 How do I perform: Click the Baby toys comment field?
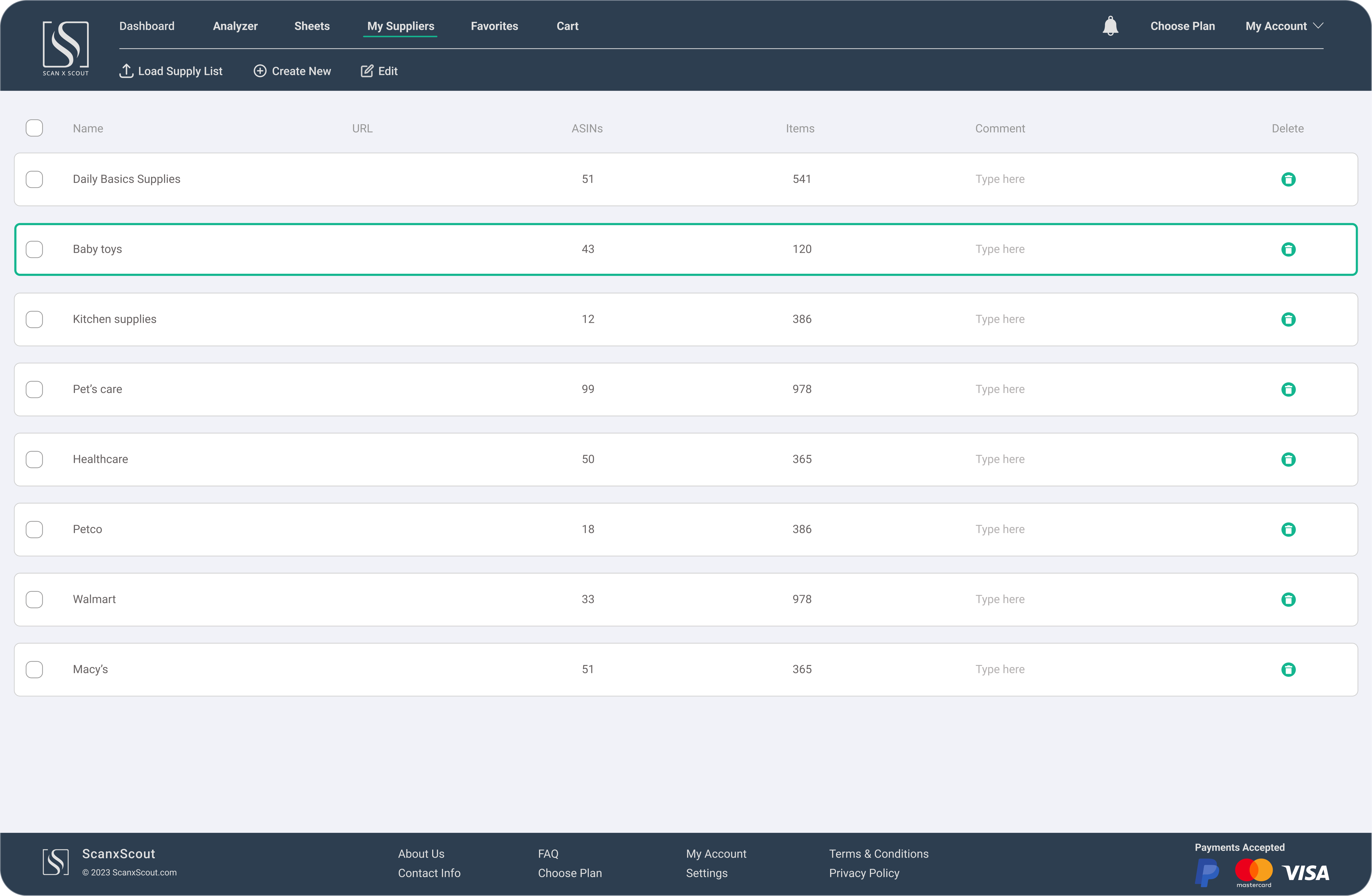(x=1000, y=249)
